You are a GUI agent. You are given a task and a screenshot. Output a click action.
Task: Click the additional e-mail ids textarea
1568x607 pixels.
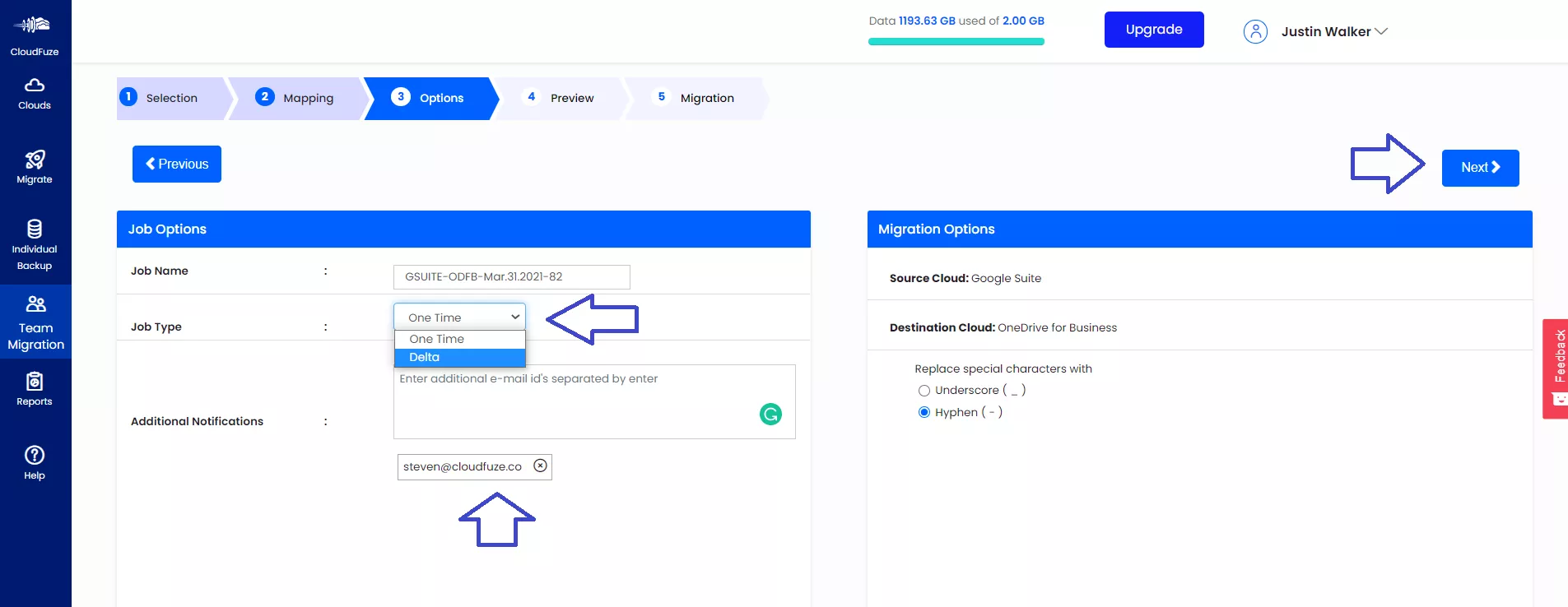pos(594,401)
